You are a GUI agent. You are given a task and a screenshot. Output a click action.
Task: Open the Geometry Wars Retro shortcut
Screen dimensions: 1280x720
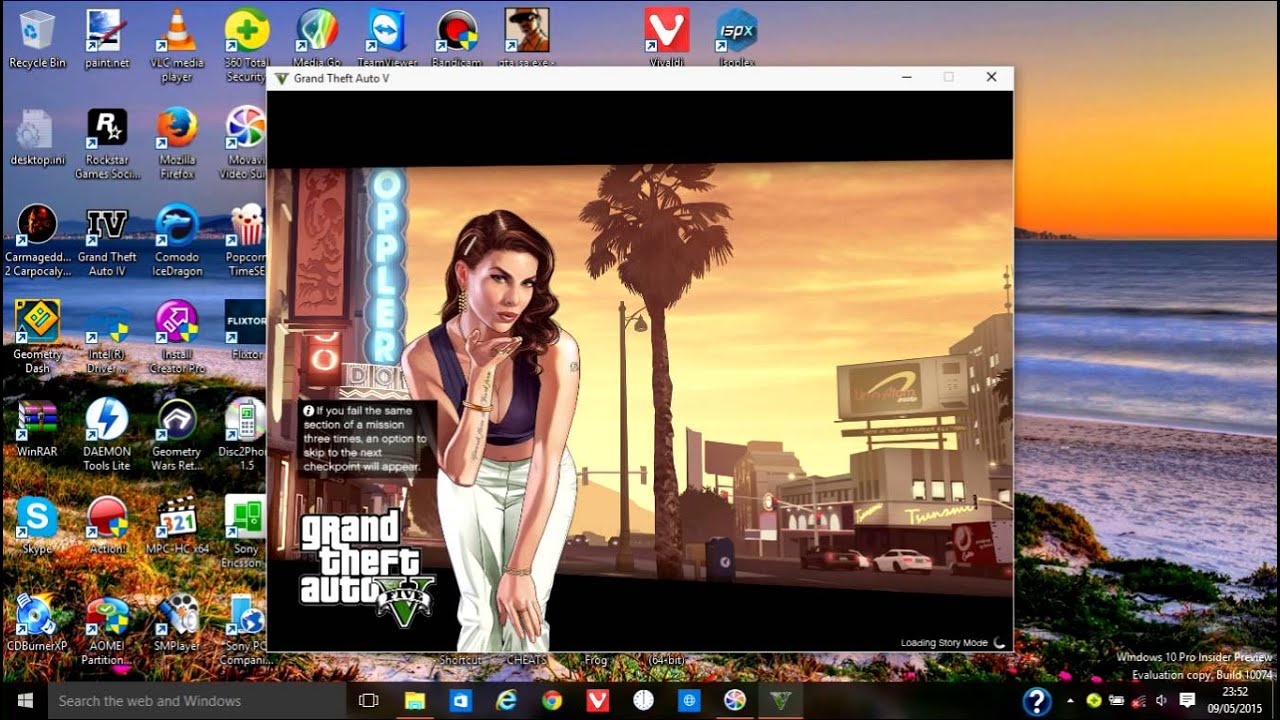pos(177,435)
